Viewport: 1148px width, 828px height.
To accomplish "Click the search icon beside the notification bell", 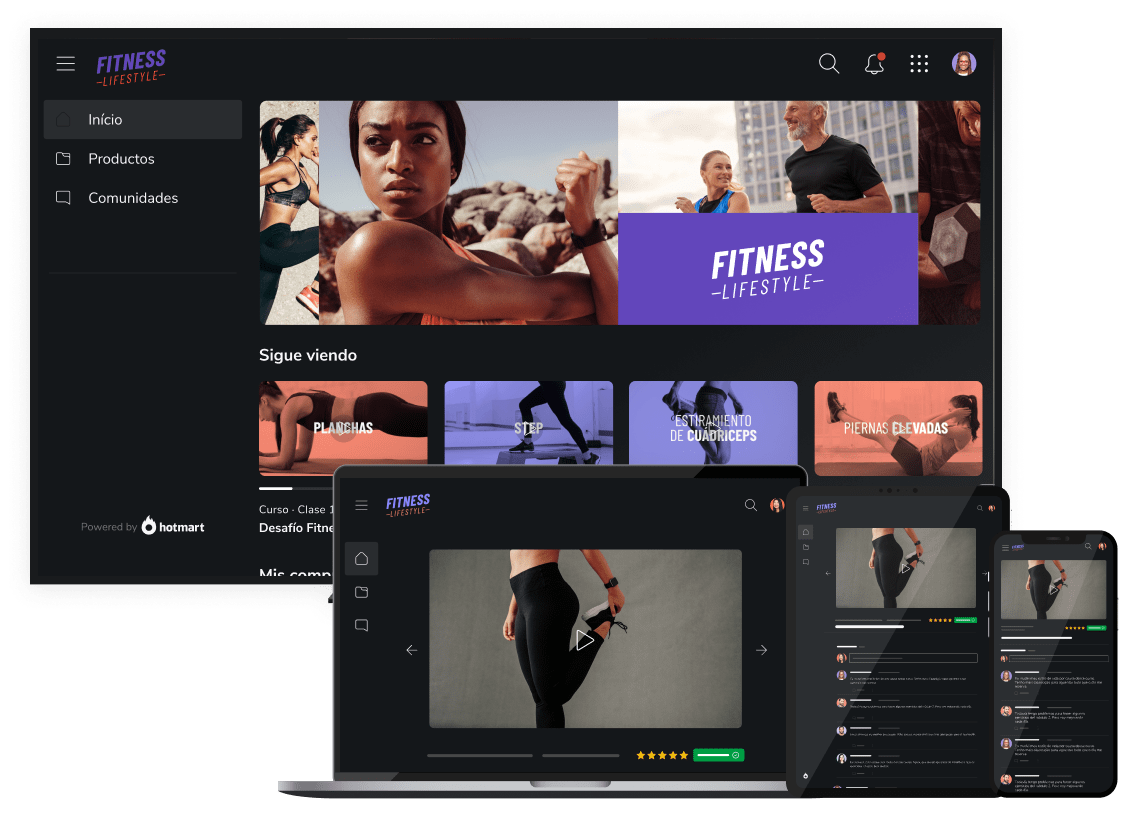I will pyautogui.click(x=829, y=64).
